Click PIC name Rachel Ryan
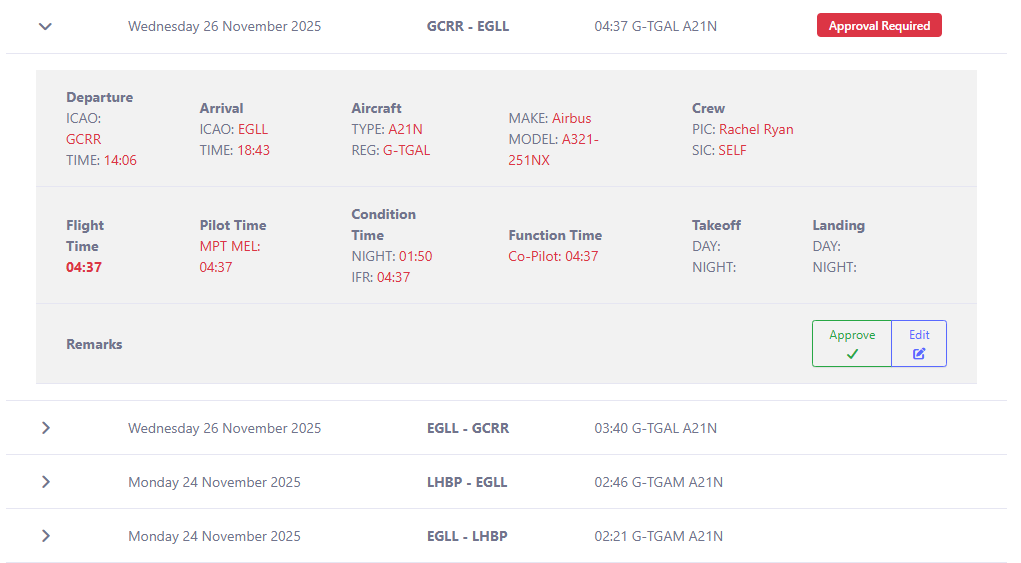 coord(756,129)
